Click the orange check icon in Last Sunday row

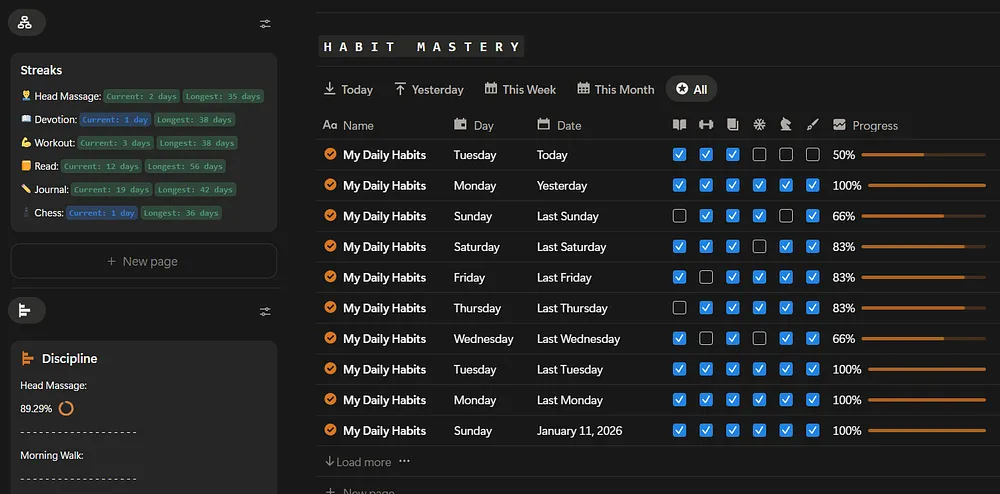pyautogui.click(x=330, y=215)
